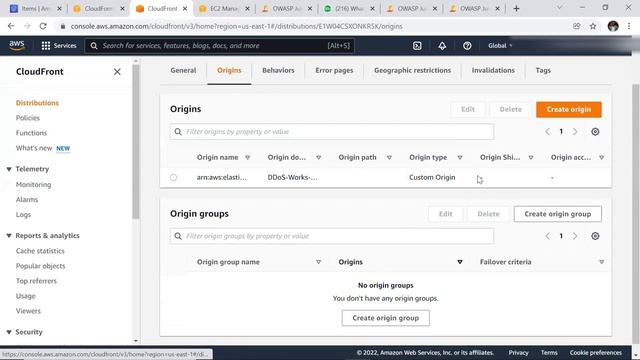Go back in browser history
640x360 pixels.
click(11, 26)
